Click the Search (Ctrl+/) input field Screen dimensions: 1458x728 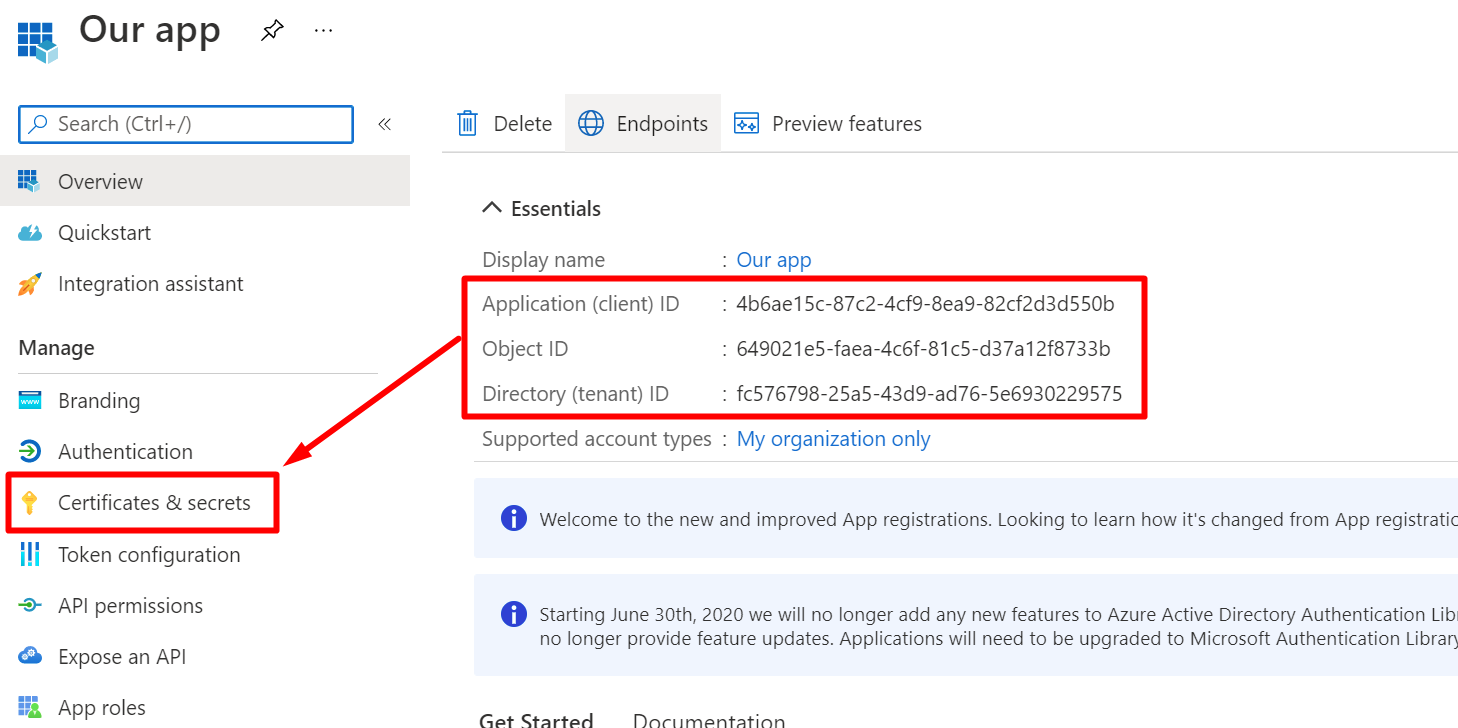(x=186, y=124)
